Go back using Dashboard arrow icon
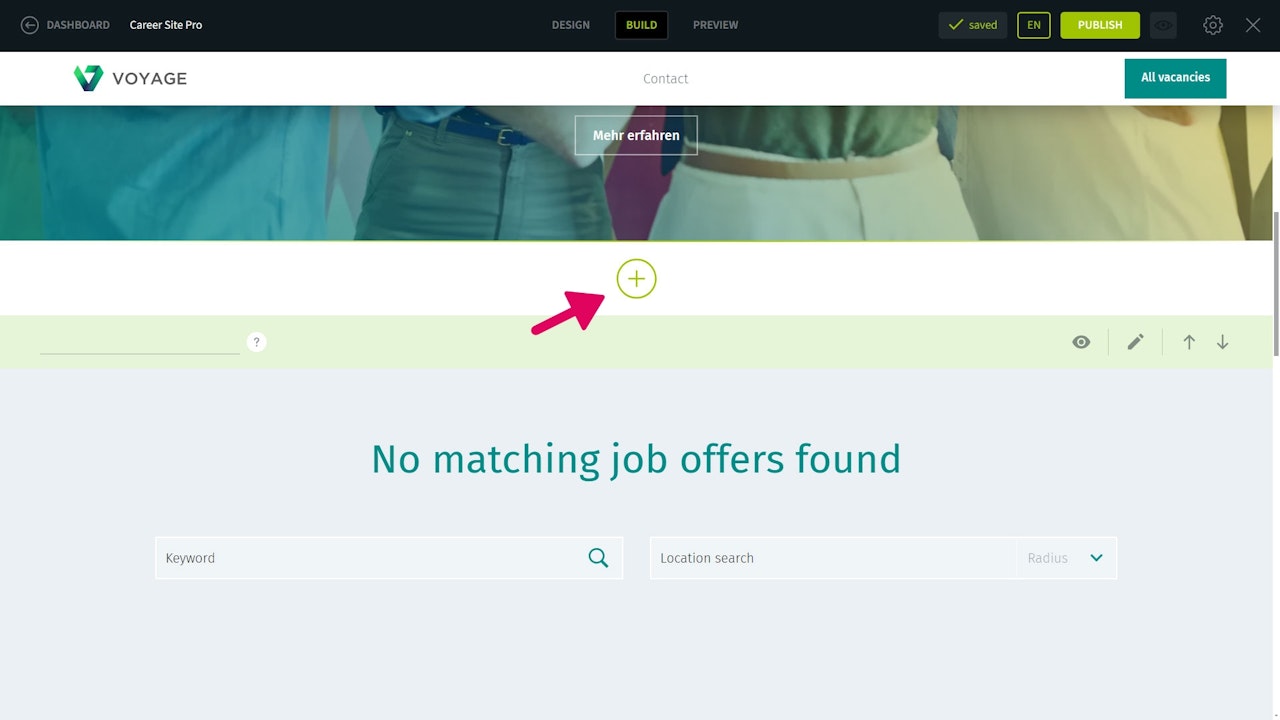 30,25
